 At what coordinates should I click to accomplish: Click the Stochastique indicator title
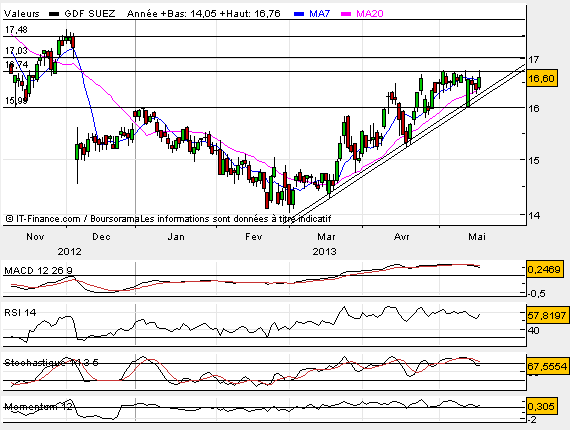51,363
